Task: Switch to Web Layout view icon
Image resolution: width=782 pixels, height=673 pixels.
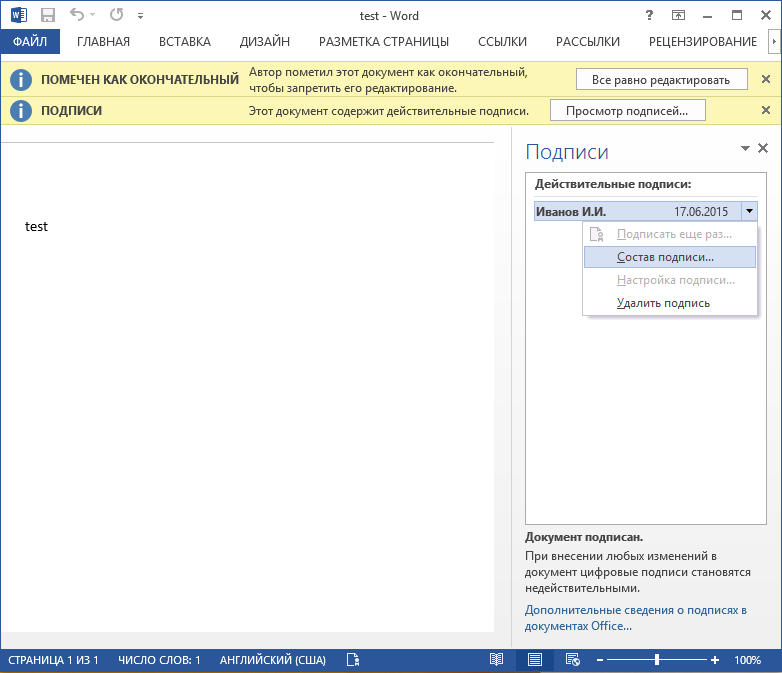Action: point(572,660)
